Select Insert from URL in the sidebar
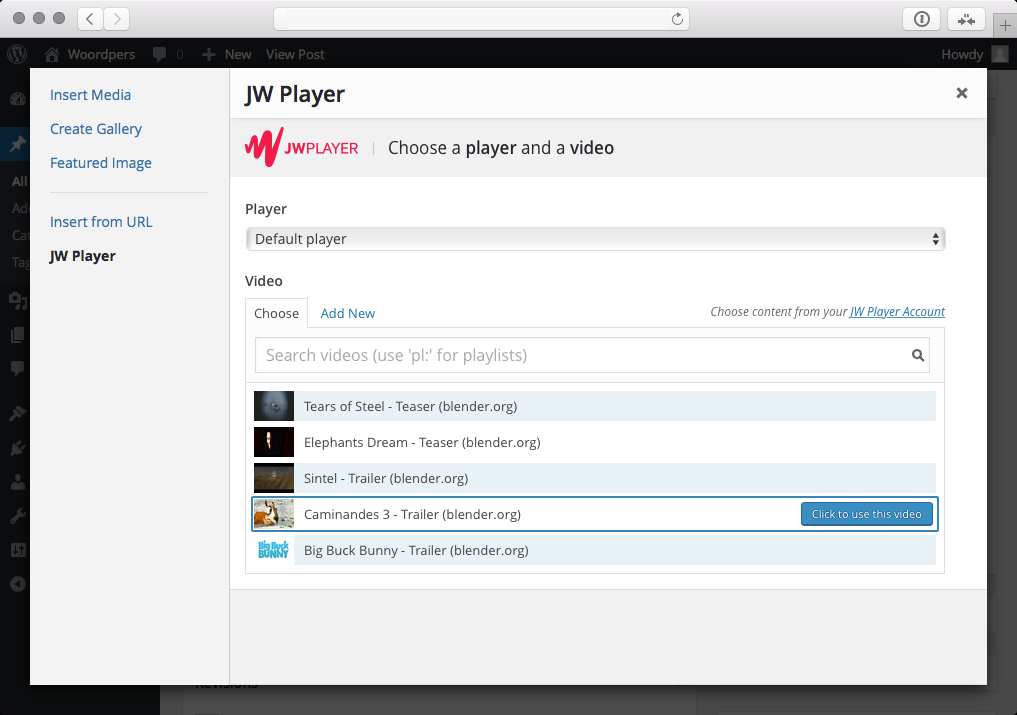Viewport: 1017px width, 715px height. (101, 222)
